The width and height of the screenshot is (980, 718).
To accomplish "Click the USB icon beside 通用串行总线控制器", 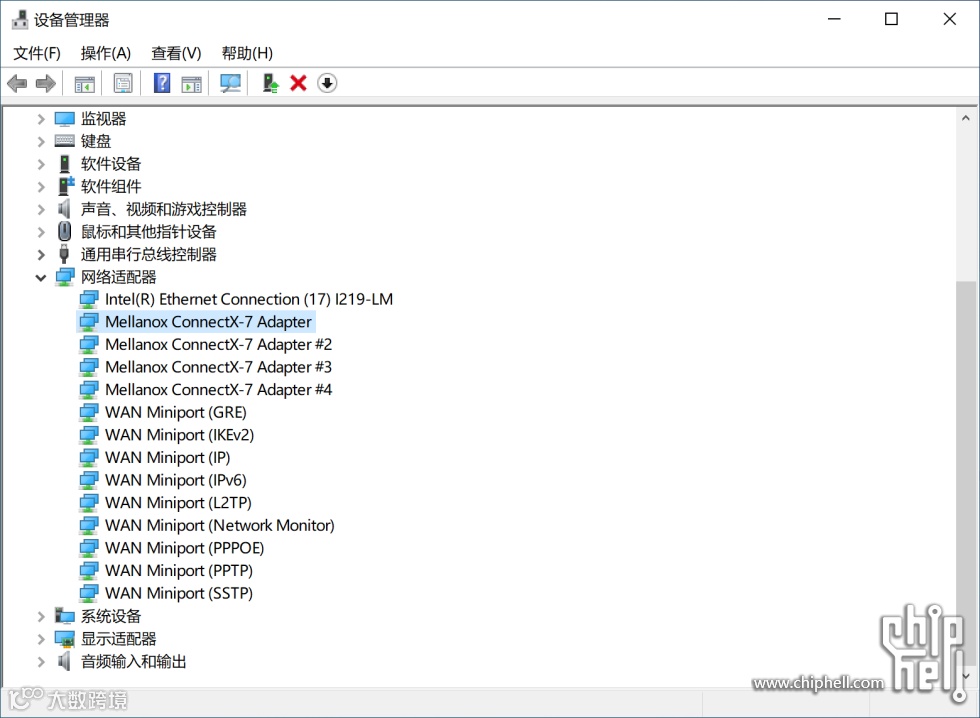I will [x=64, y=254].
